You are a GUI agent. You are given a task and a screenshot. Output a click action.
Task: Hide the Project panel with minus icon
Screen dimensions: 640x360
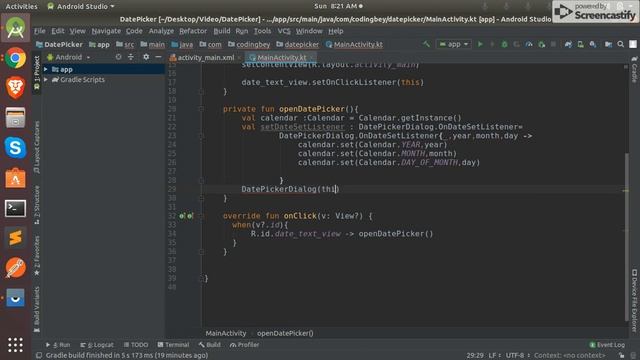coord(158,57)
